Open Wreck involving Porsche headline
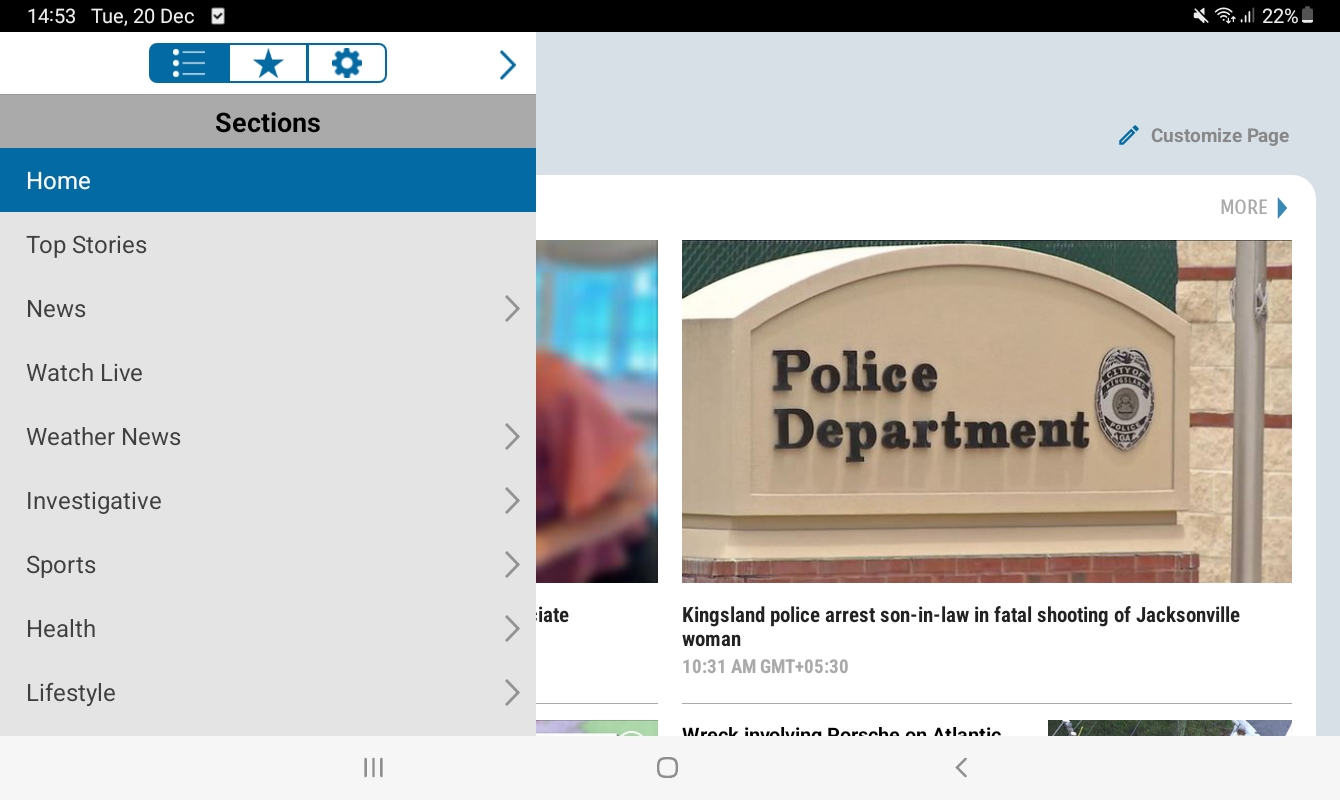This screenshot has height=800, width=1340. [841, 730]
